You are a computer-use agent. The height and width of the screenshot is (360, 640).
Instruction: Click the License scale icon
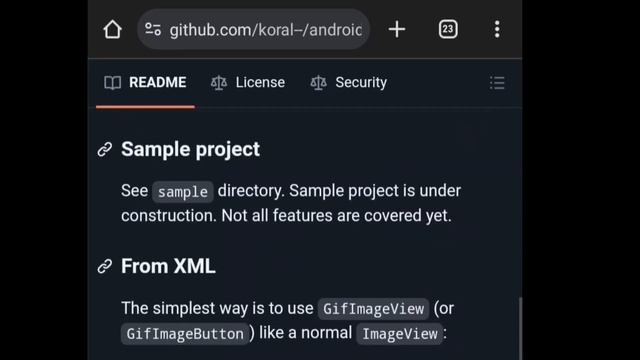219,82
